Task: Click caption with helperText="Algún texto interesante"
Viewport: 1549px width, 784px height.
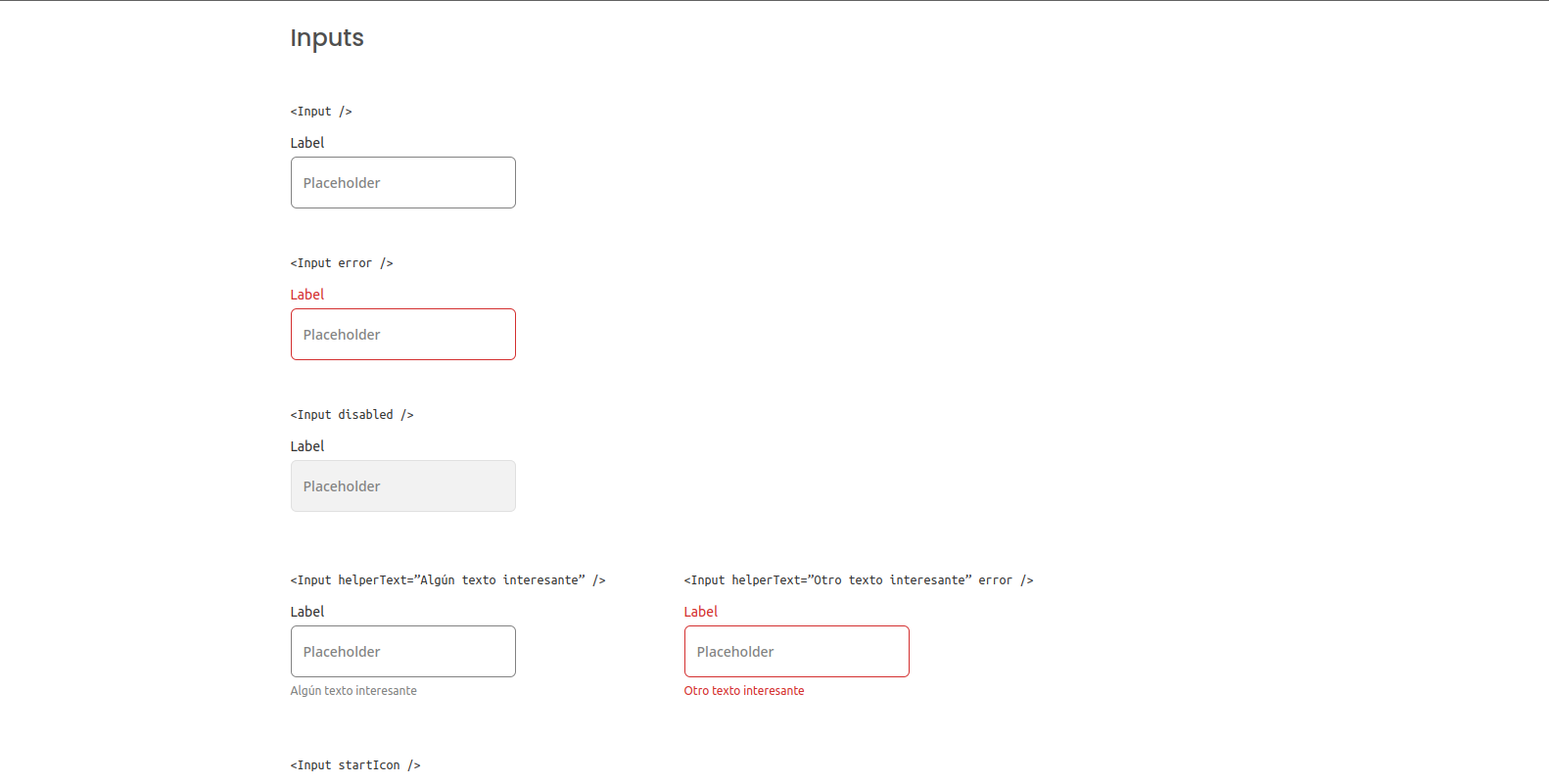Action: pyautogui.click(x=447, y=580)
